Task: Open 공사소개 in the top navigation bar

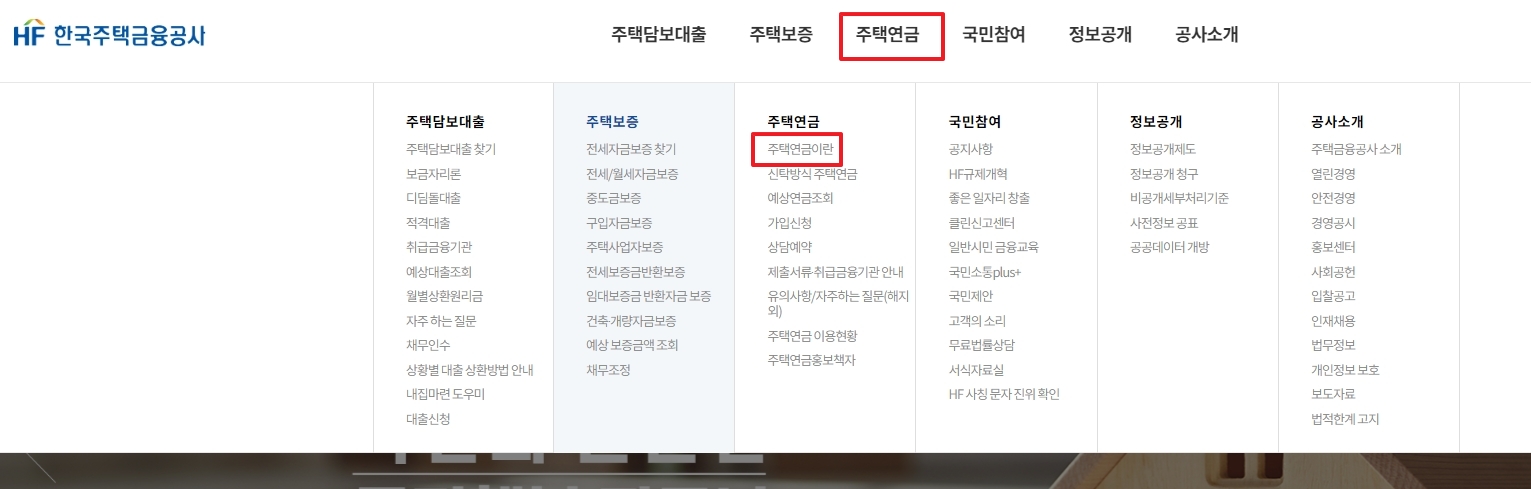Action: [x=1207, y=34]
